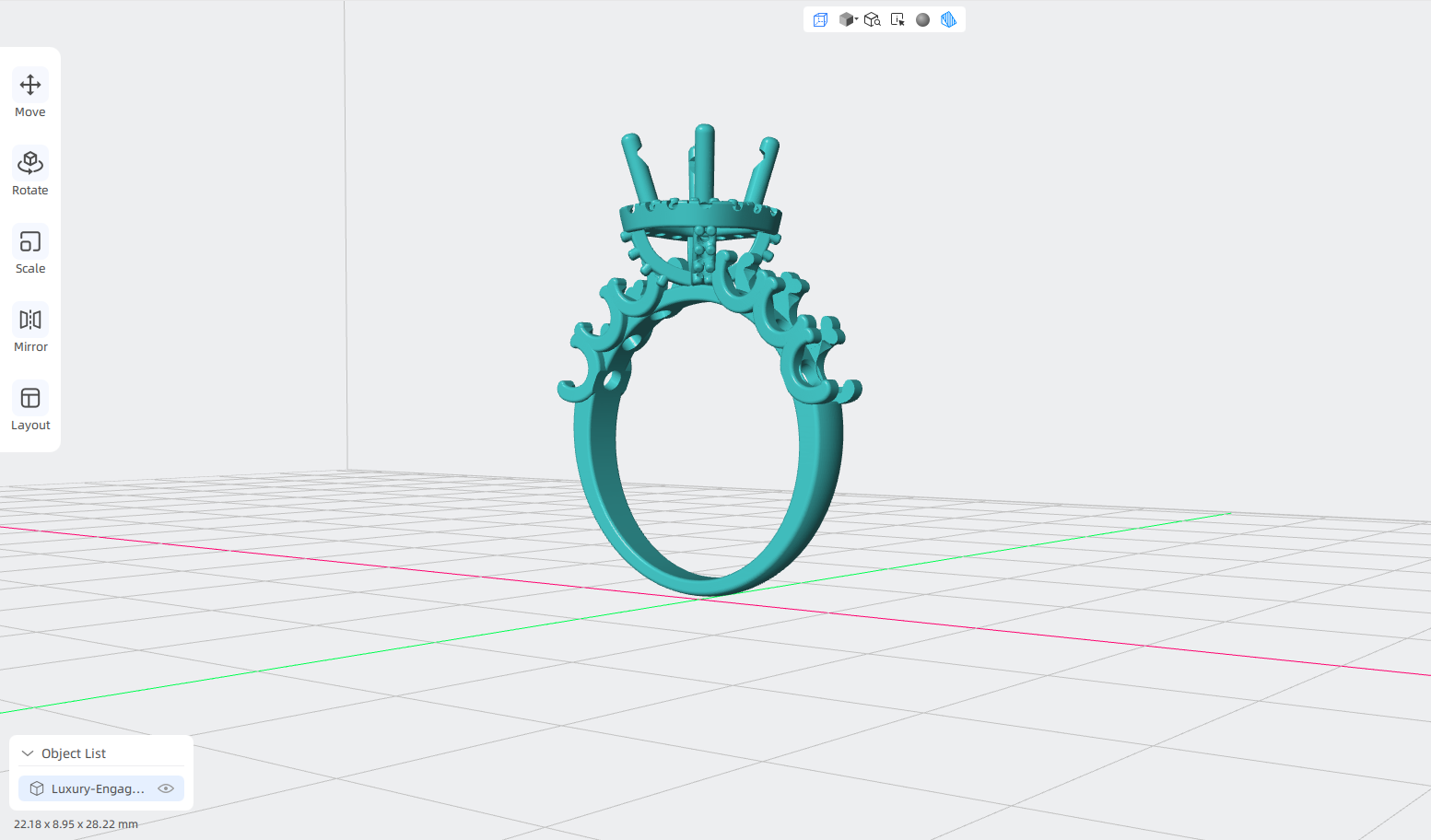The height and width of the screenshot is (840, 1431).
Task: Click the zoom-to-fit model cube icon
Action: [x=873, y=19]
